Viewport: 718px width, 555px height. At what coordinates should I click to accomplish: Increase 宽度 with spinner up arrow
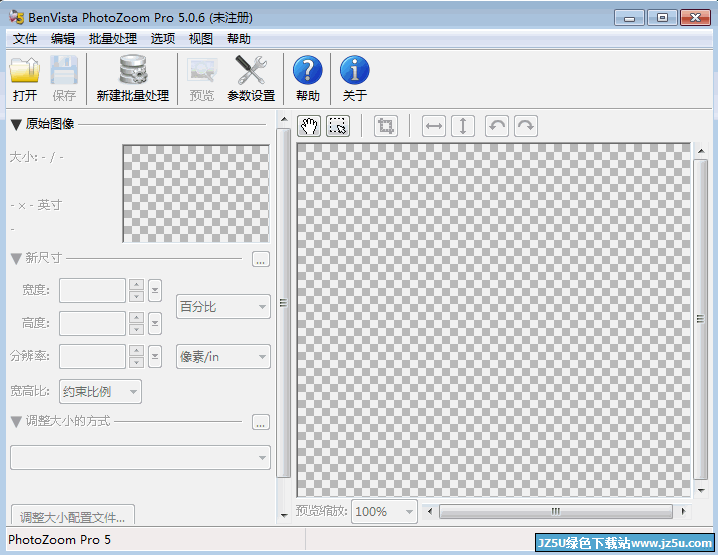[136, 284]
